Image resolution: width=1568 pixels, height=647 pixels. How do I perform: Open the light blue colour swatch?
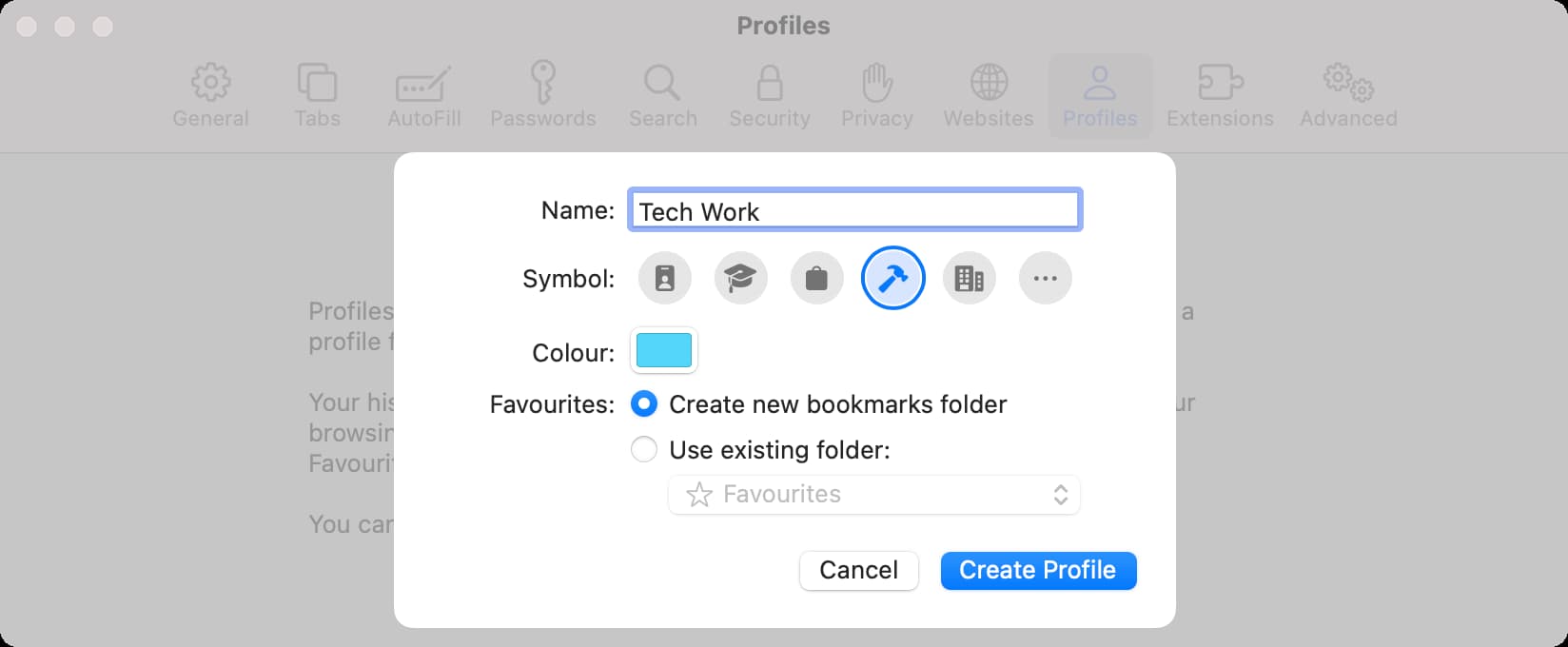click(663, 351)
